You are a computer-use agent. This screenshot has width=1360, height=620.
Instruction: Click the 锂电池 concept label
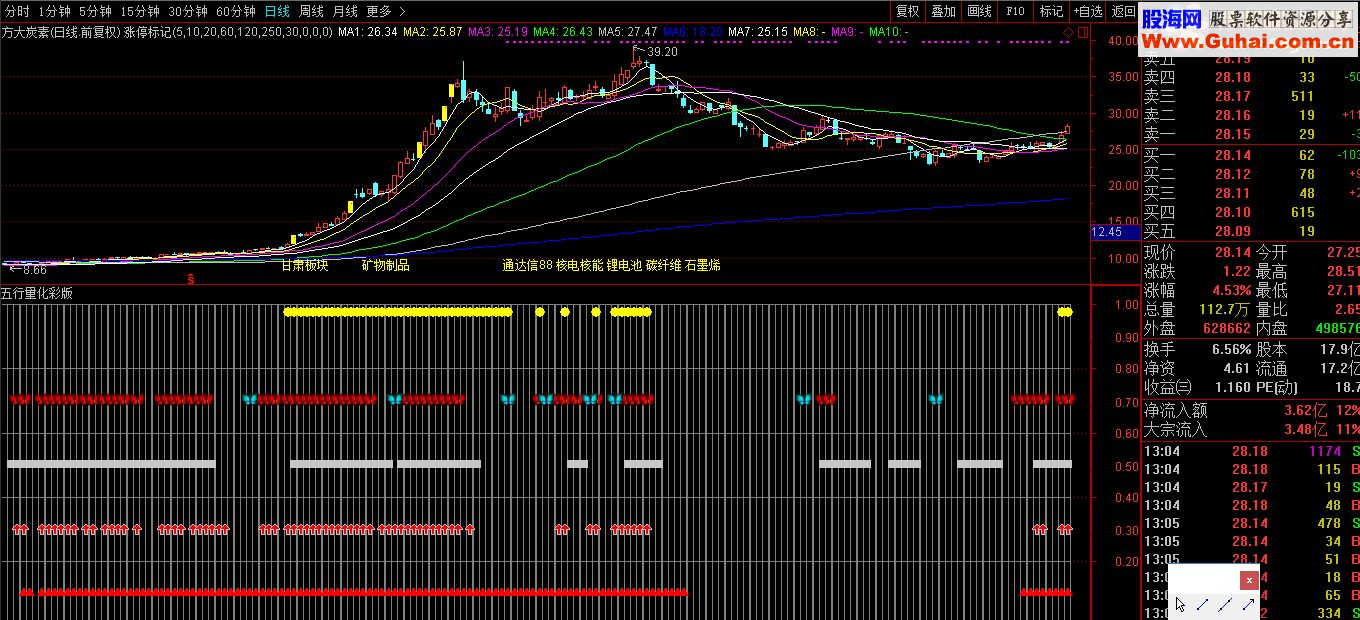624,266
